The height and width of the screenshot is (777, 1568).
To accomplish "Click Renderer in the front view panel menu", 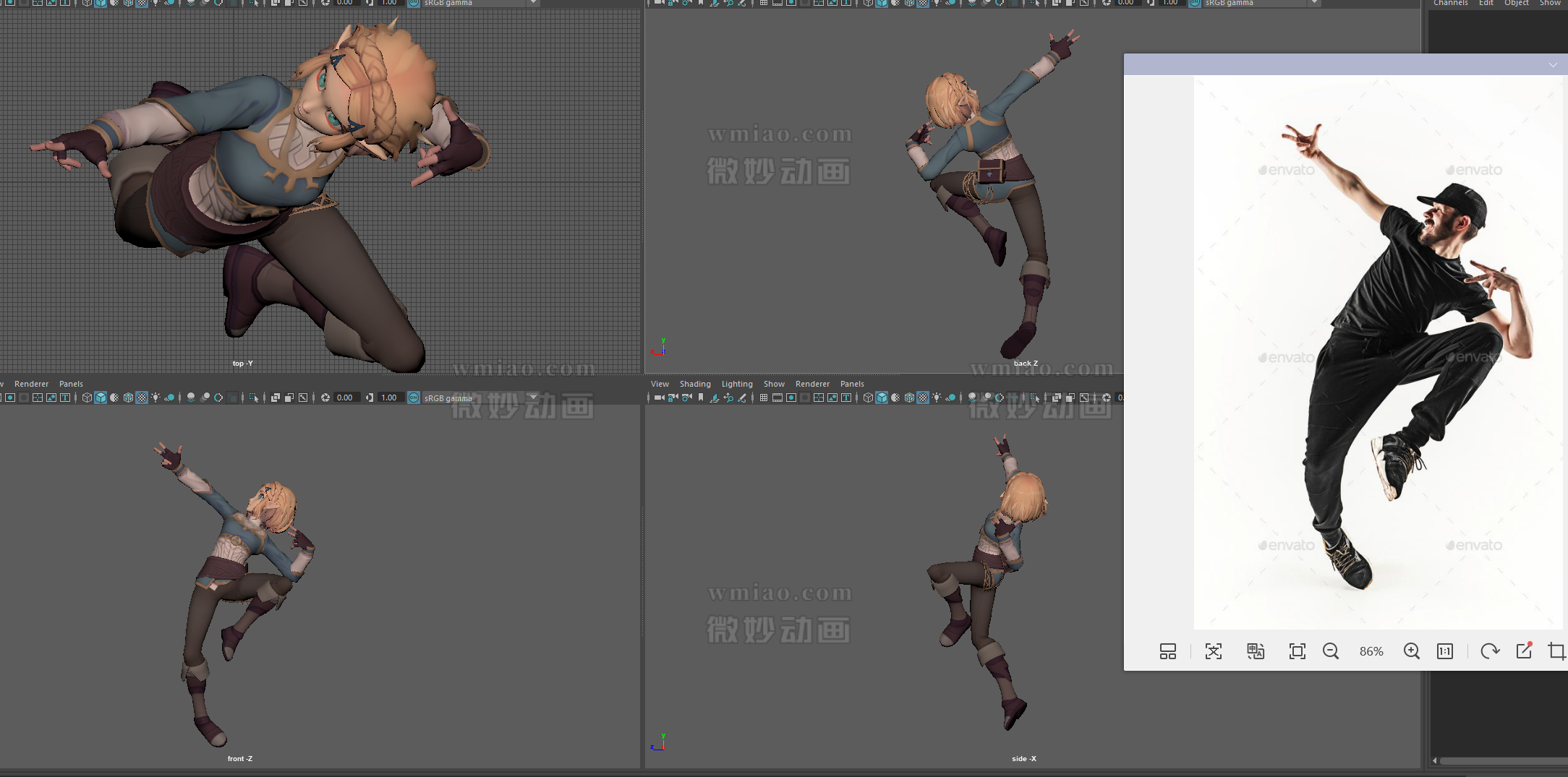I will (31, 384).
